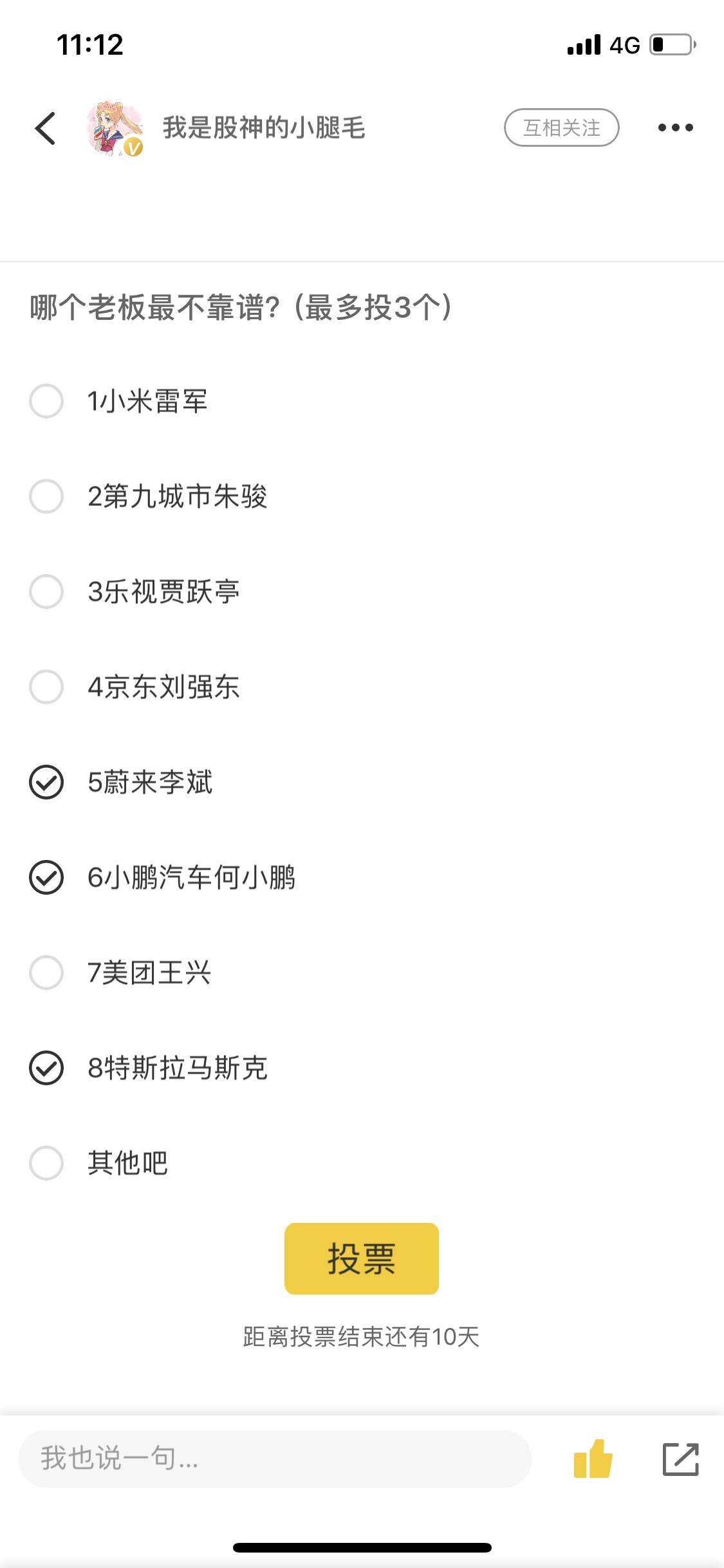This screenshot has width=724, height=1568.
Task: Choose the 4京东刘强东 option
Action: point(46,687)
